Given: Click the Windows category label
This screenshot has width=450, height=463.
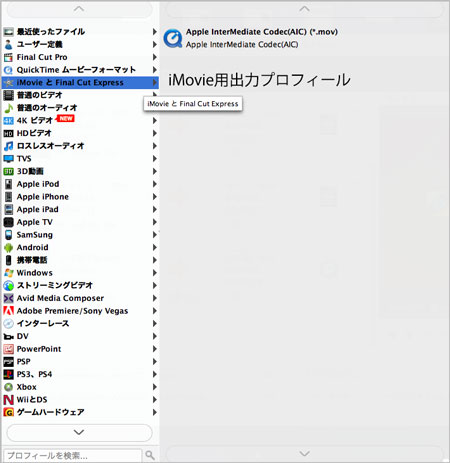Looking at the screenshot, I should (x=35, y=273).
